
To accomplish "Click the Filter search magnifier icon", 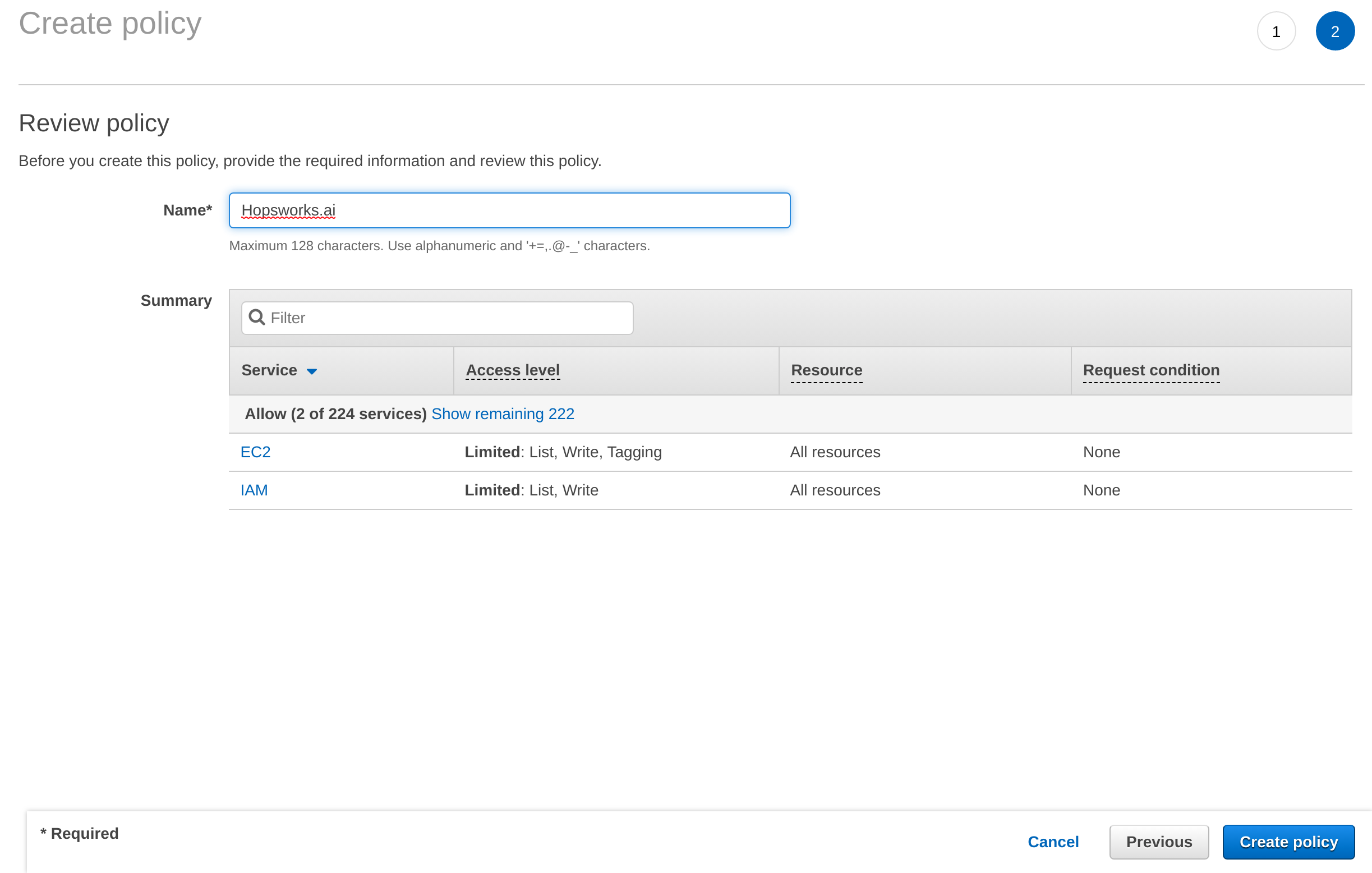I will 257,318.
